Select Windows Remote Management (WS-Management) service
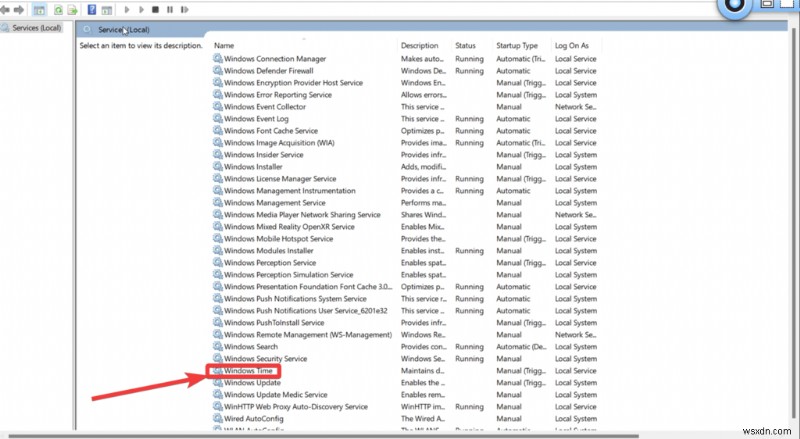This screenshot has height=439, width=800. coord(308,335)
